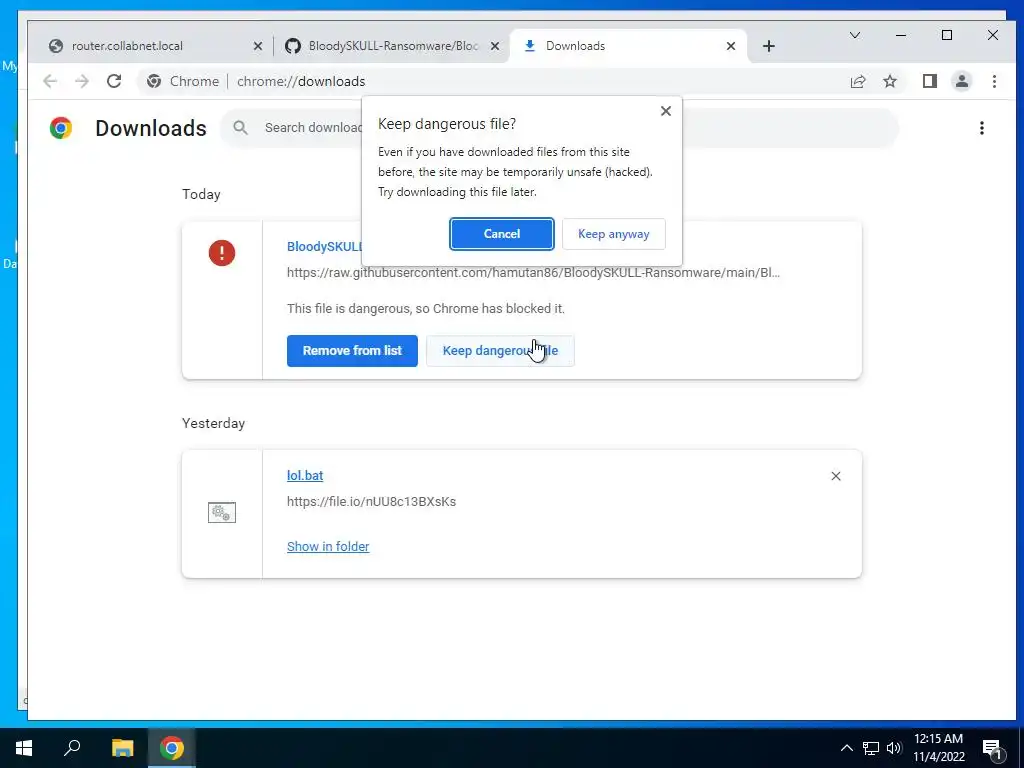1024x768 pixels.
Task: Click Cancel in the dangerous file dialog
Action: pyautogui.click(x=502, y=234)
